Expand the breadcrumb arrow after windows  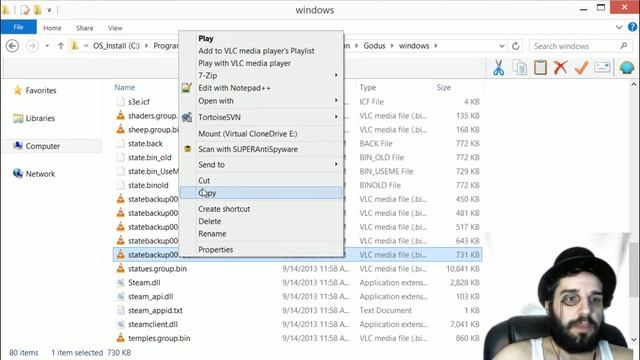[436, 46]
